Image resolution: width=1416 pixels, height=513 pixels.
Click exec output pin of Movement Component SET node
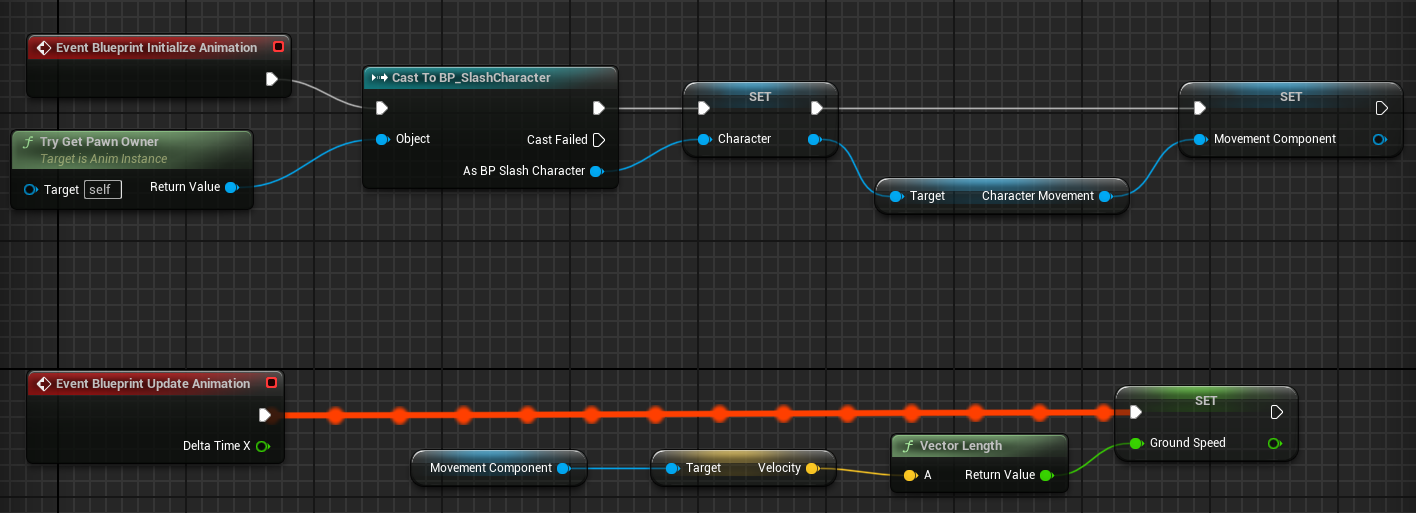1381,108
